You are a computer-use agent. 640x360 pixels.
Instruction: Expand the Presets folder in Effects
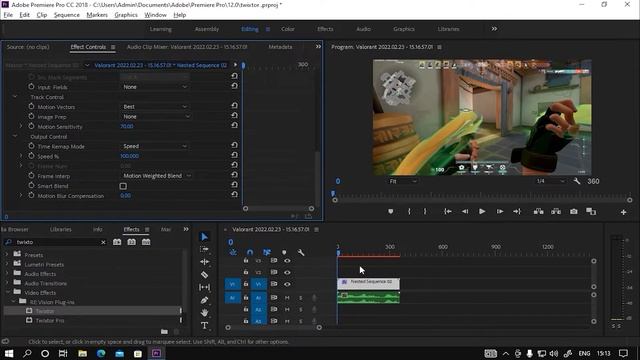7,254
